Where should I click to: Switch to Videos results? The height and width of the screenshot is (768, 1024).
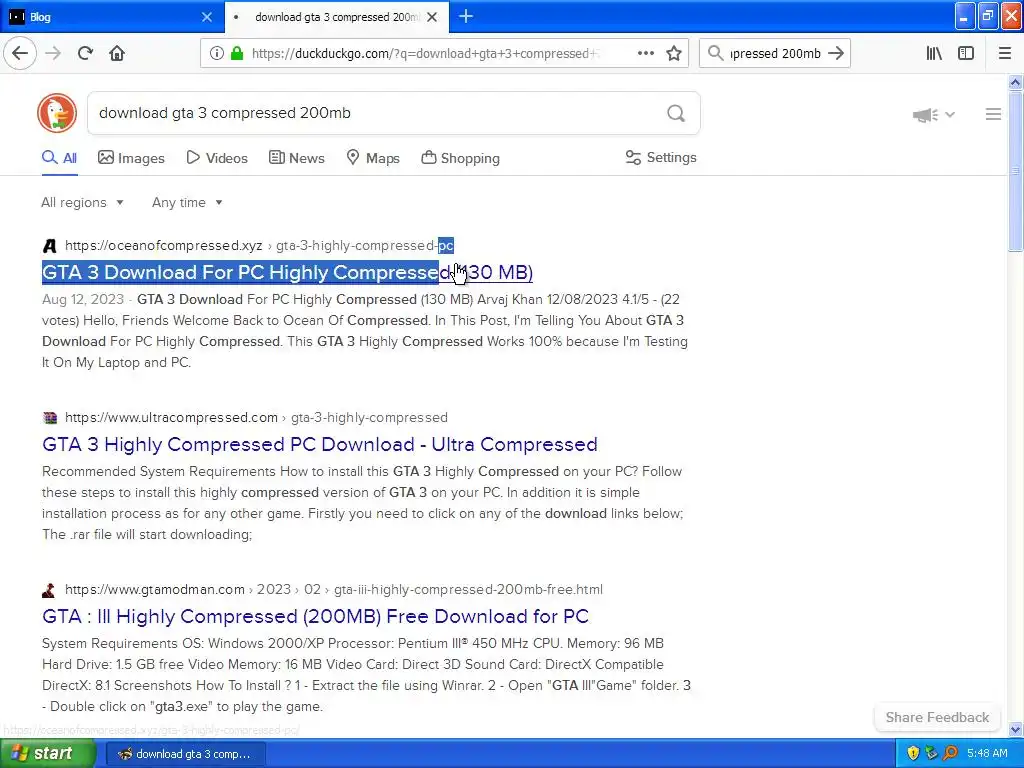click(x=217, y=158)
